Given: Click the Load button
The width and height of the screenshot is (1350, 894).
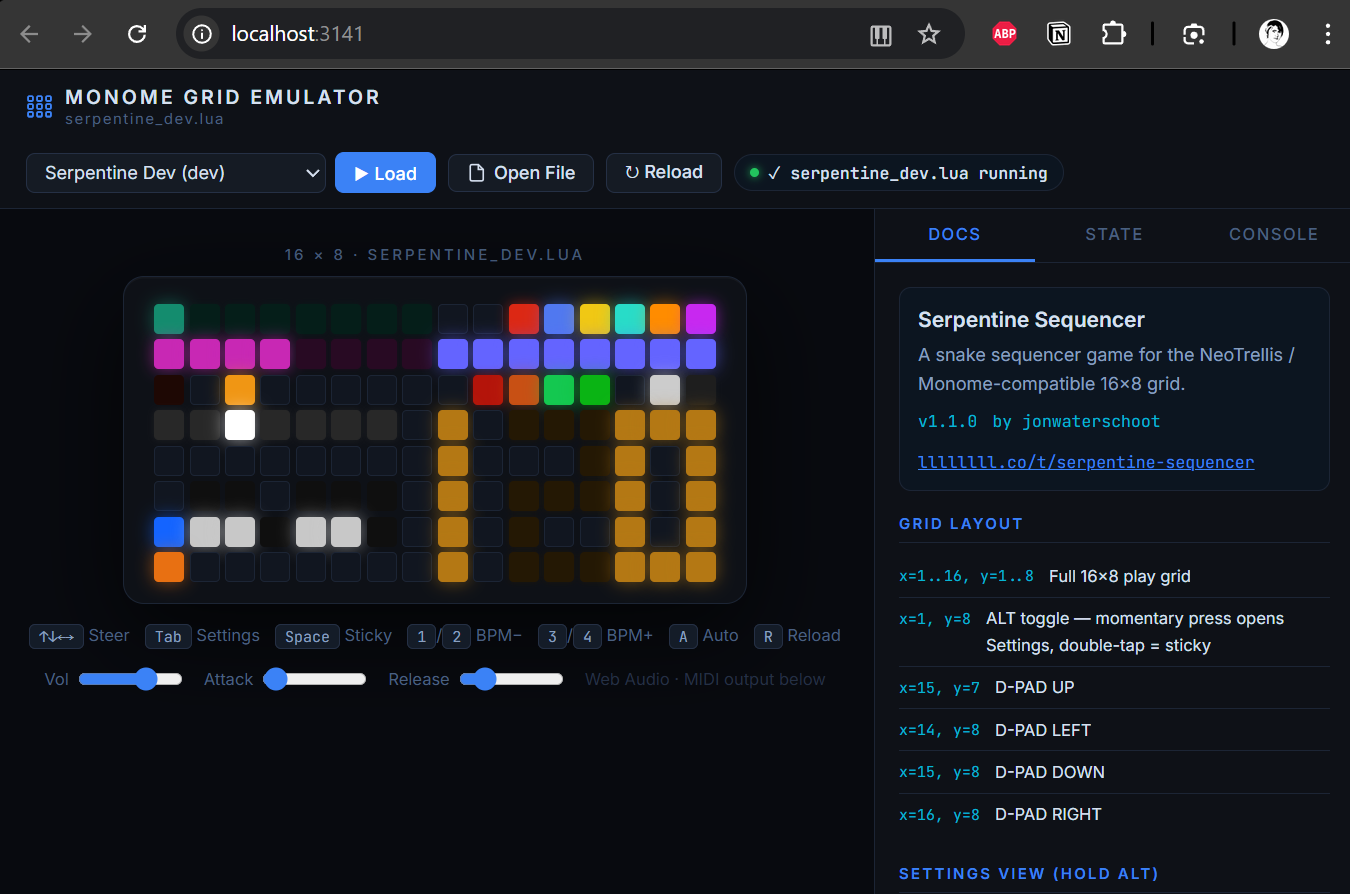Looking at the screenshot, I should coord(385,172).
